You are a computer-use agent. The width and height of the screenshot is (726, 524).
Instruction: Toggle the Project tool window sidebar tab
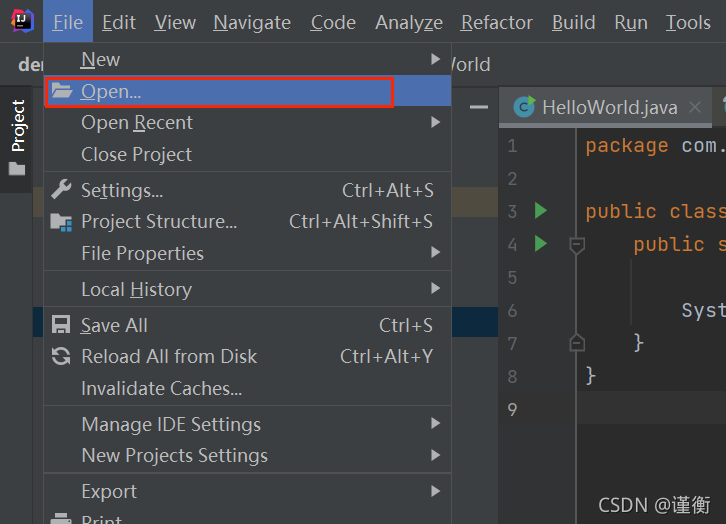(x=17, y=139)
